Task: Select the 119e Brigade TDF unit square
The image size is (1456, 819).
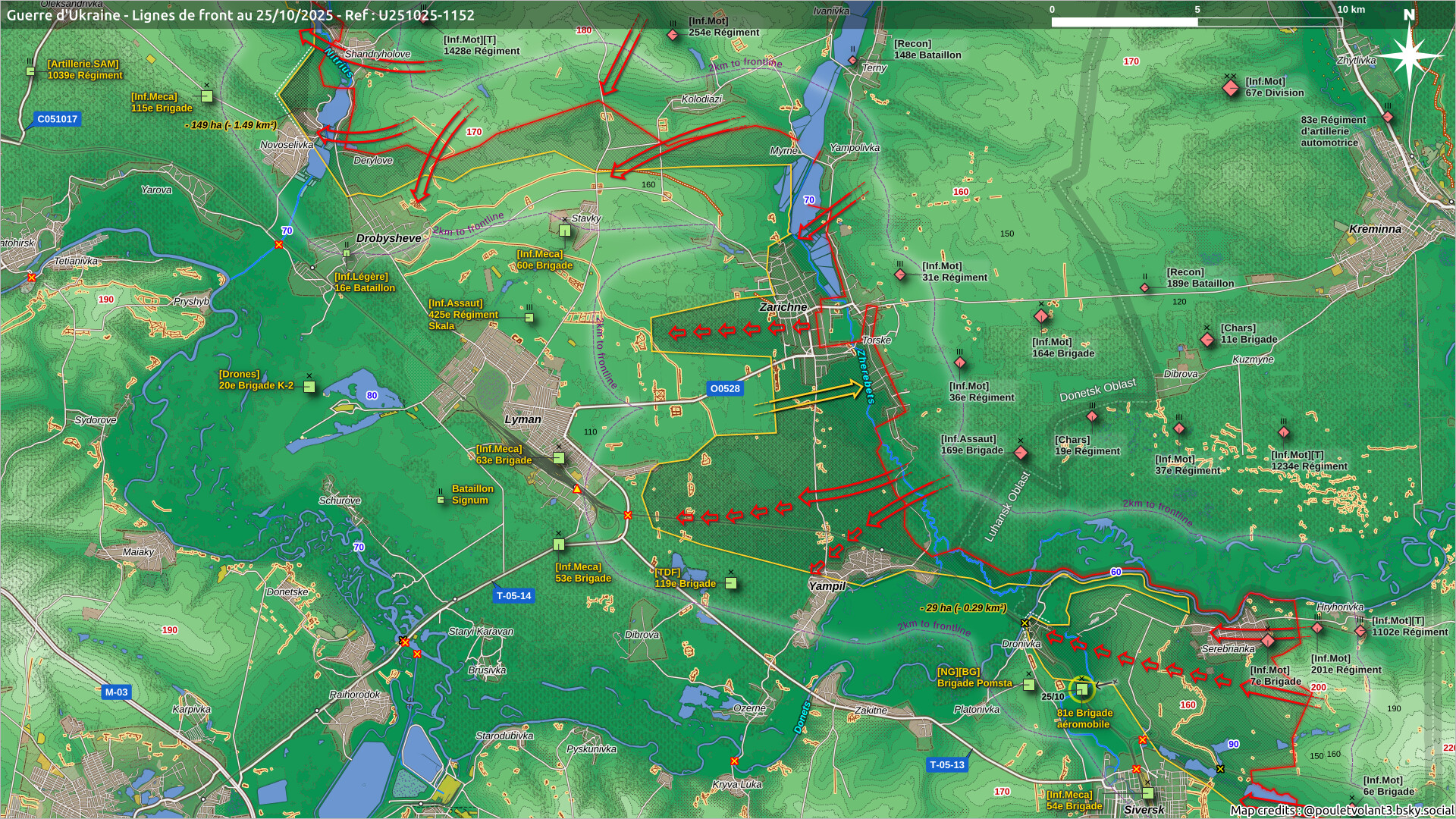Action: click(730, 582)
